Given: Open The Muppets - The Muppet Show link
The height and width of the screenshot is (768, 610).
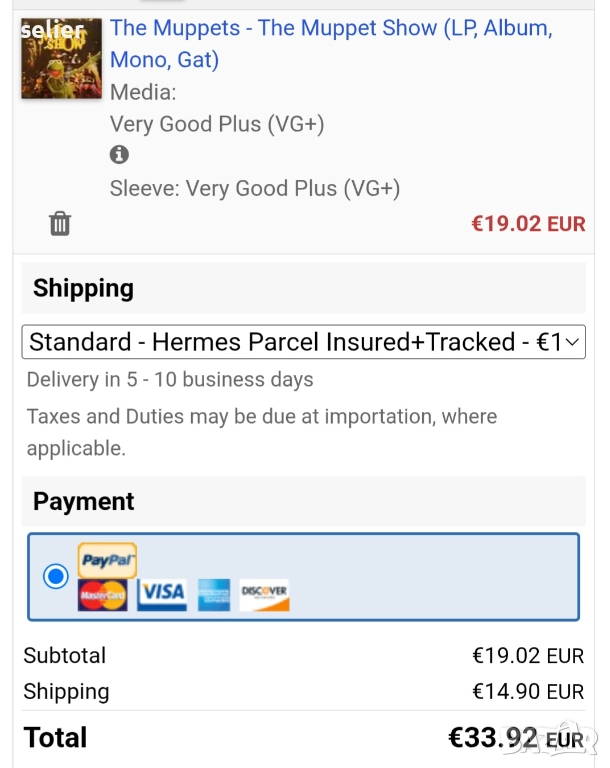Looking at the screenshot, I should (x=330, y=43).
